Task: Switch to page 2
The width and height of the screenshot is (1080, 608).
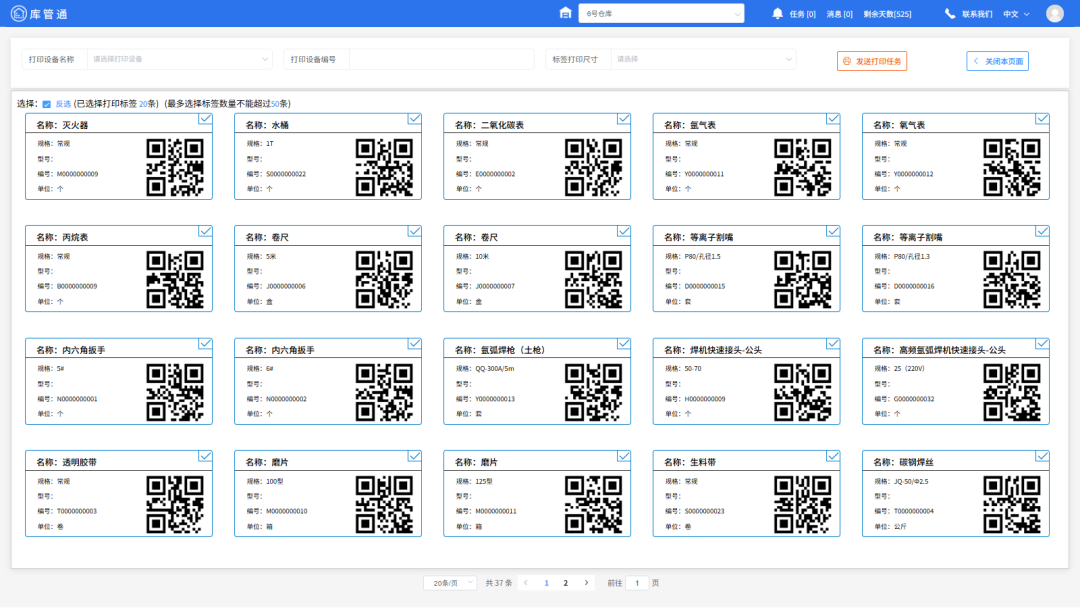Action: point(565,583)
